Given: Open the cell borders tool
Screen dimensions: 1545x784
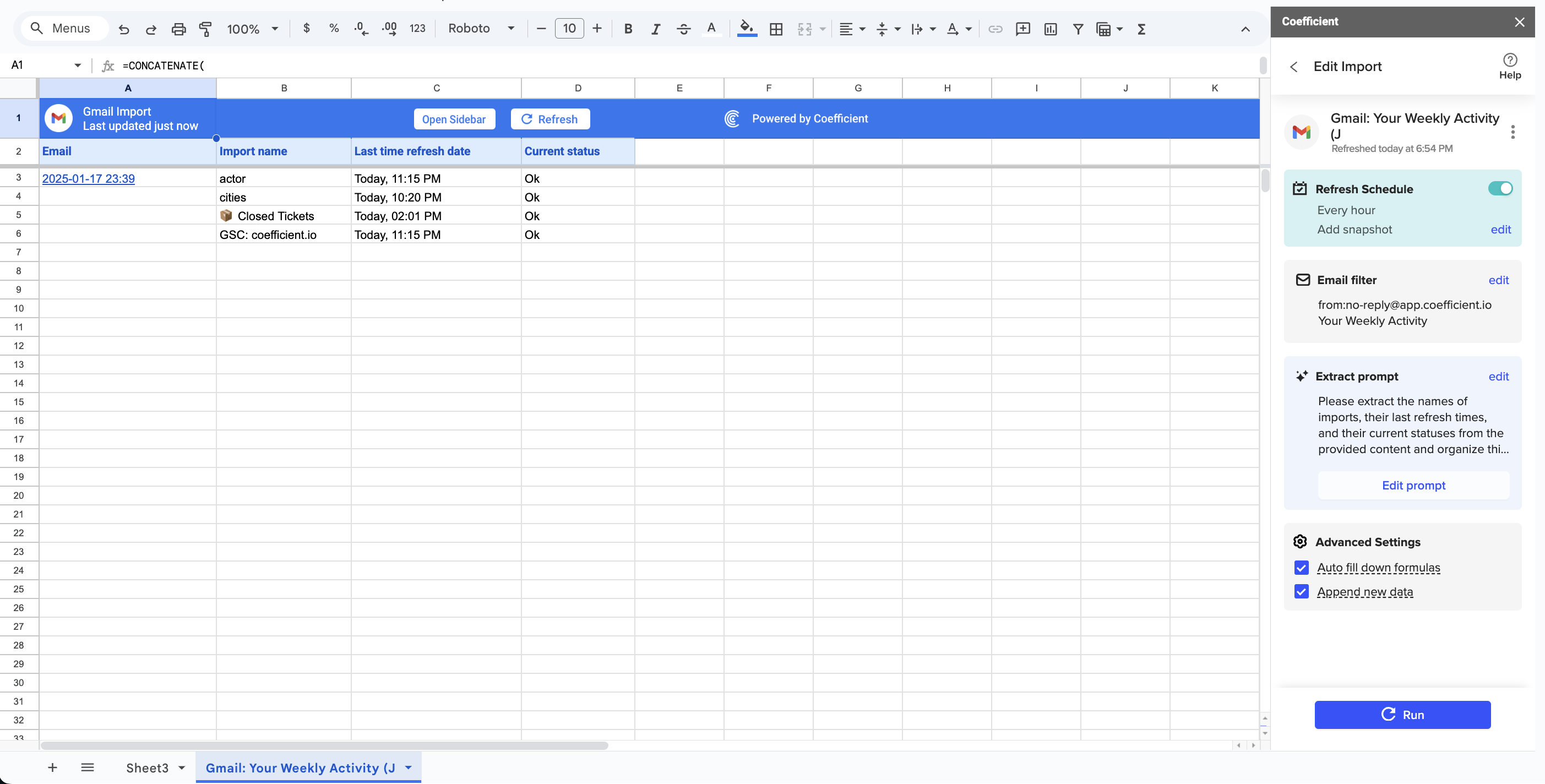Looking at the screenshot, I should 775,29.
